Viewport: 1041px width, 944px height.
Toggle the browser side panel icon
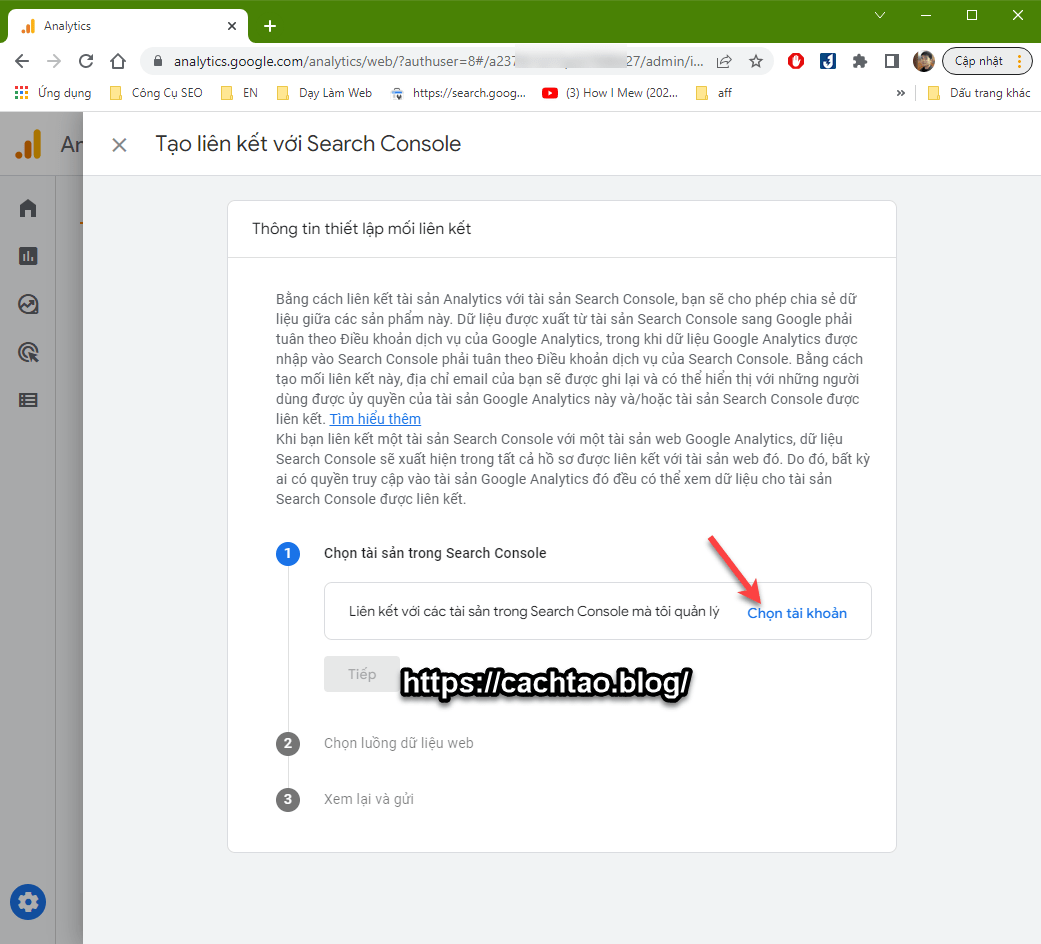[892, 61]
